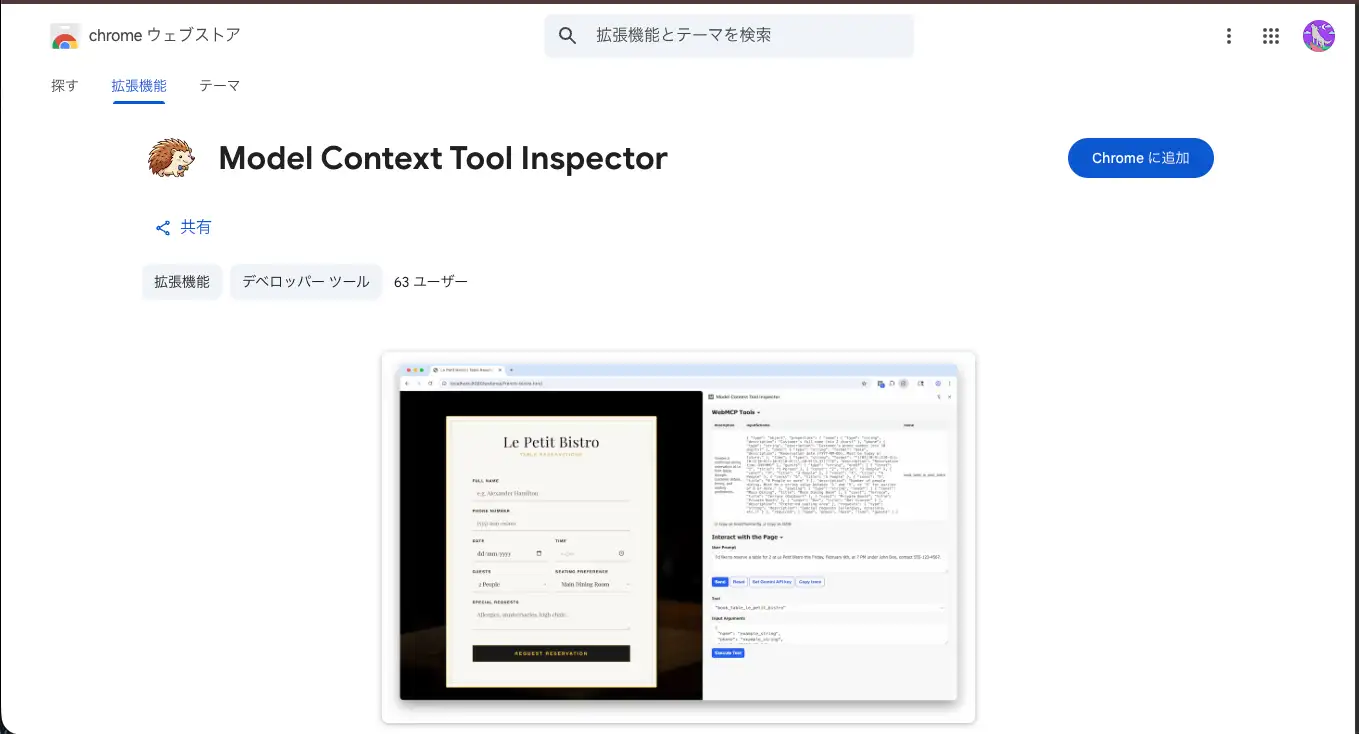Viewport: 1359px width, 734px height.
Task: Click the デベロッパー ツール category chip
Action: (x=306, y=282)
